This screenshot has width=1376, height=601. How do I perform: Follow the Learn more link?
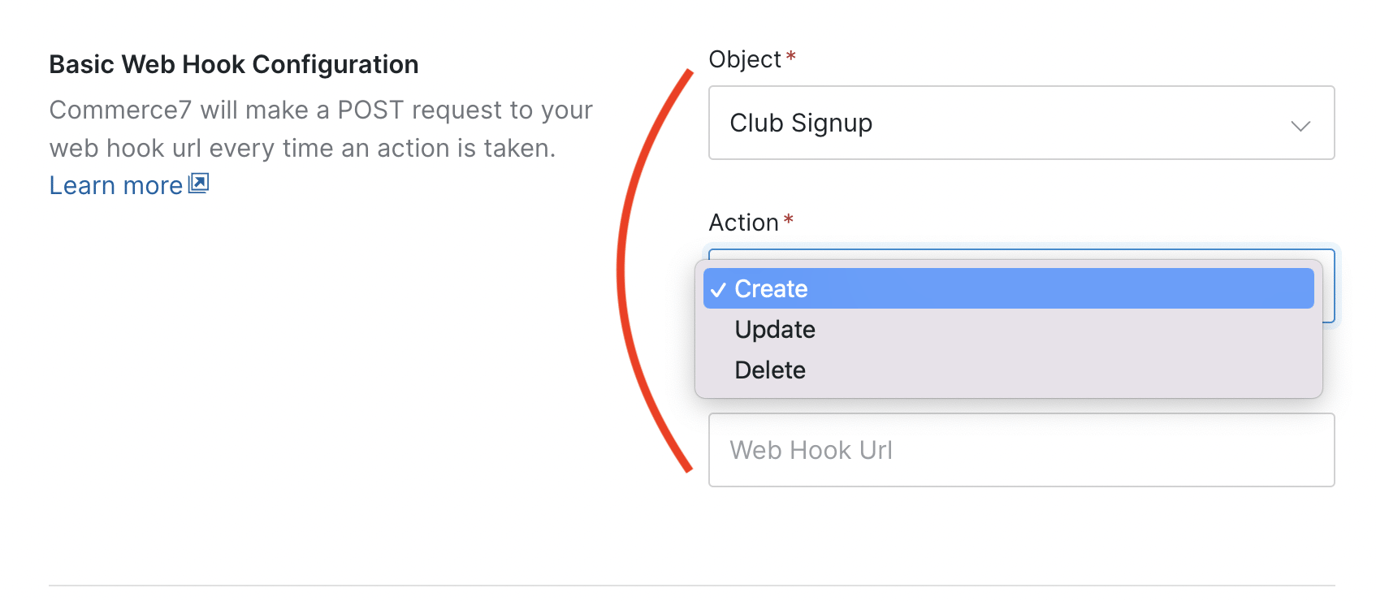click(115, 185)
